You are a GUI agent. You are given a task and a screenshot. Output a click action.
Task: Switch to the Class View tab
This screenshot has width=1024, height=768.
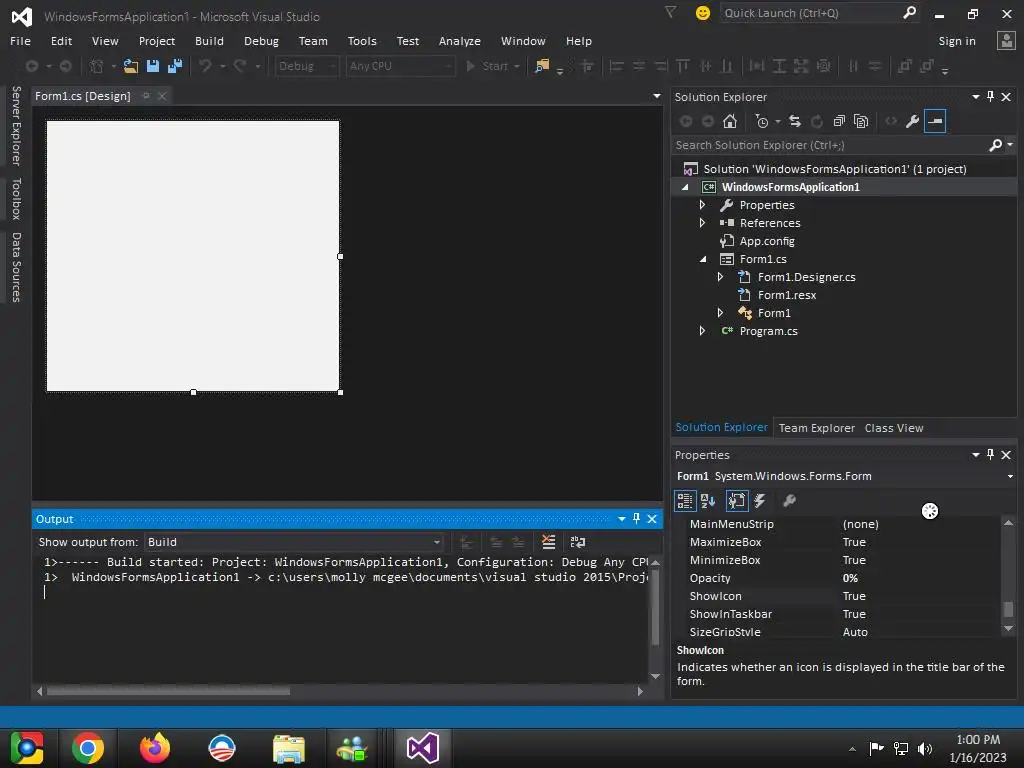(893, 428)
